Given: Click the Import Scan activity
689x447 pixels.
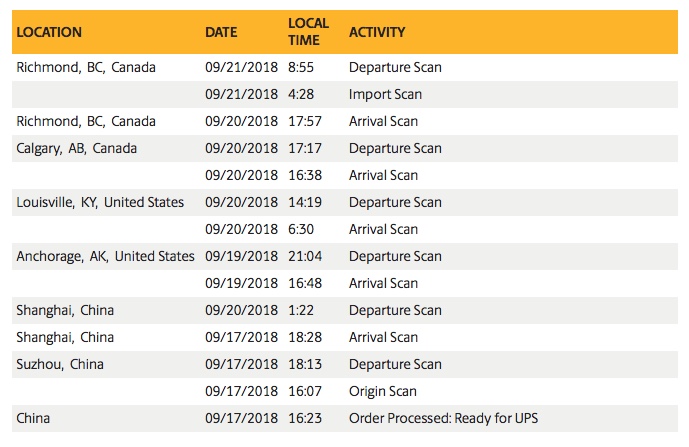Looking at the screenshot, I should tap(385, 94).
